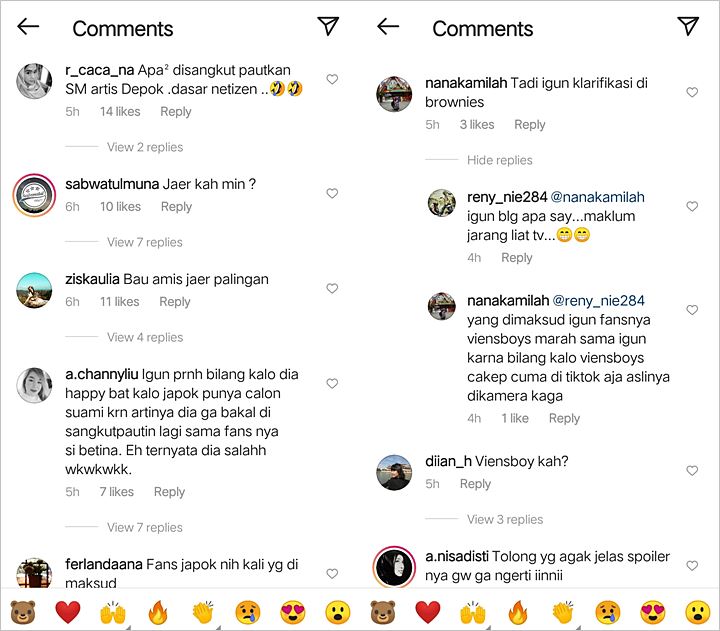Pick the heart-eyes emoji below a.nisadisti's comment
720x631 pixels.
[653, 611]
